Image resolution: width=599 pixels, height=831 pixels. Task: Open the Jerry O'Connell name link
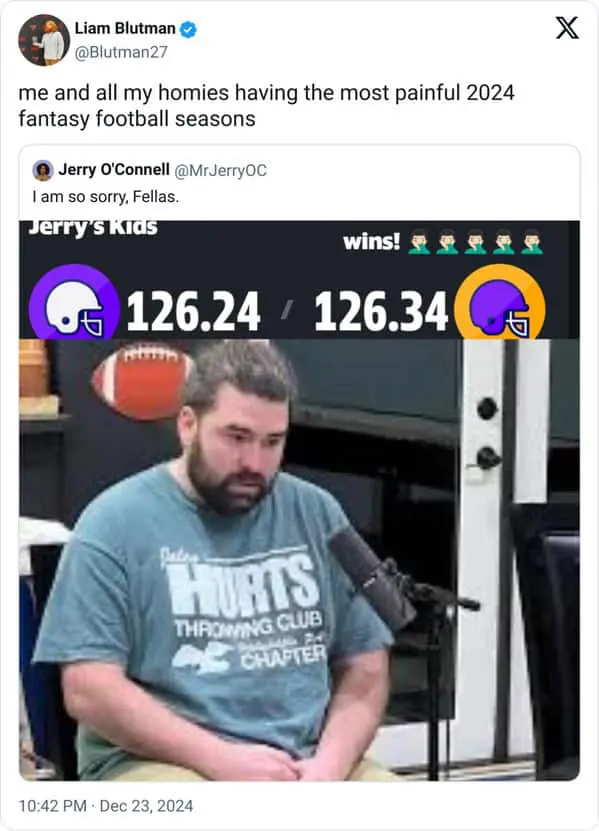(x=114, y=170)
